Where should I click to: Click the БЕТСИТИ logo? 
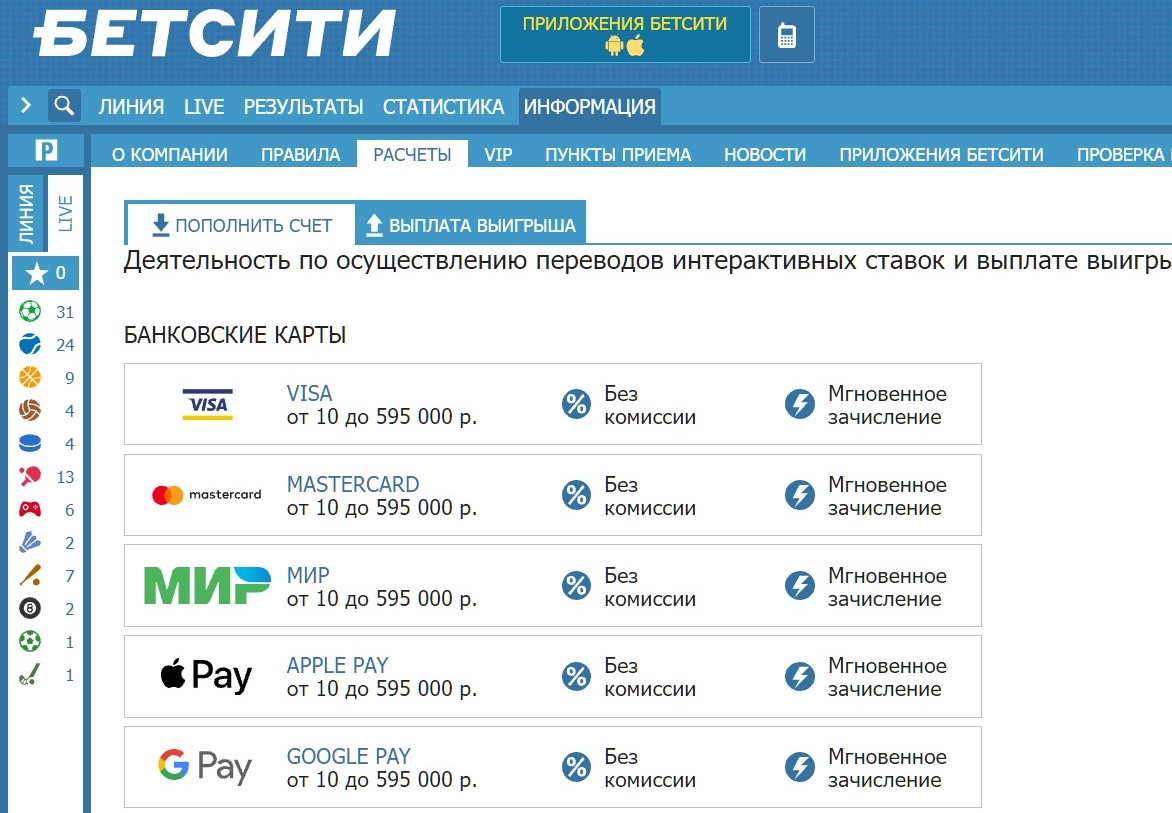coord(214,33)
